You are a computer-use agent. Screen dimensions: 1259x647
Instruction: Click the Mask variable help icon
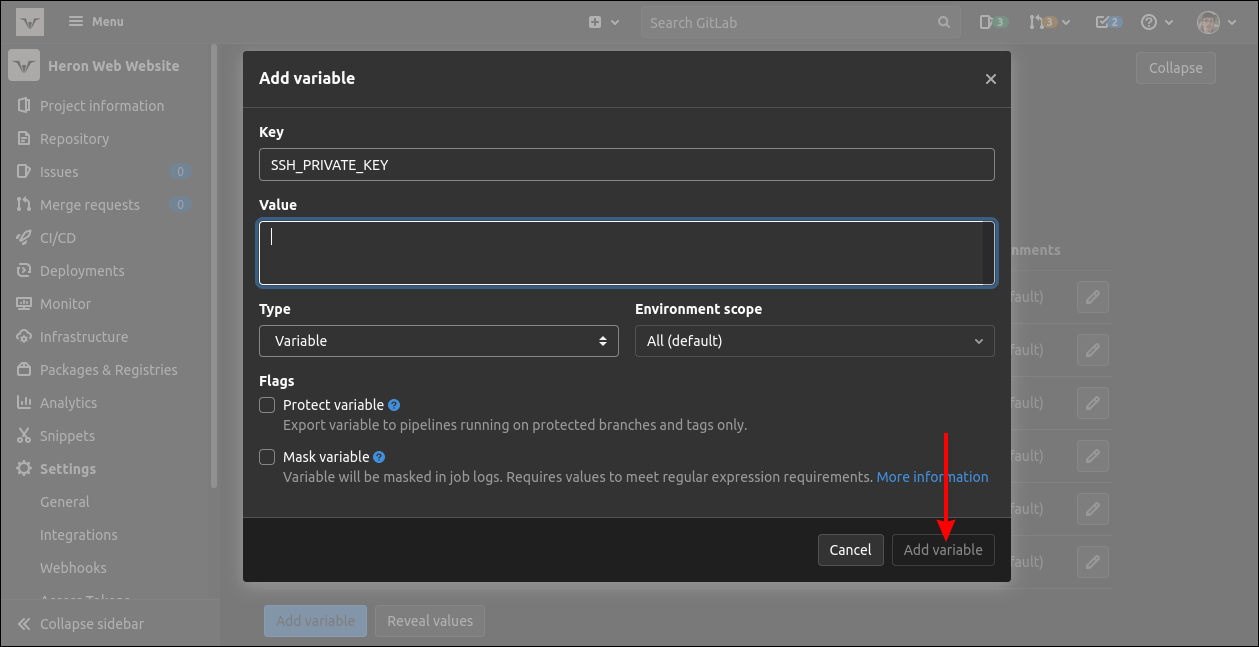(x=379, y=457)
